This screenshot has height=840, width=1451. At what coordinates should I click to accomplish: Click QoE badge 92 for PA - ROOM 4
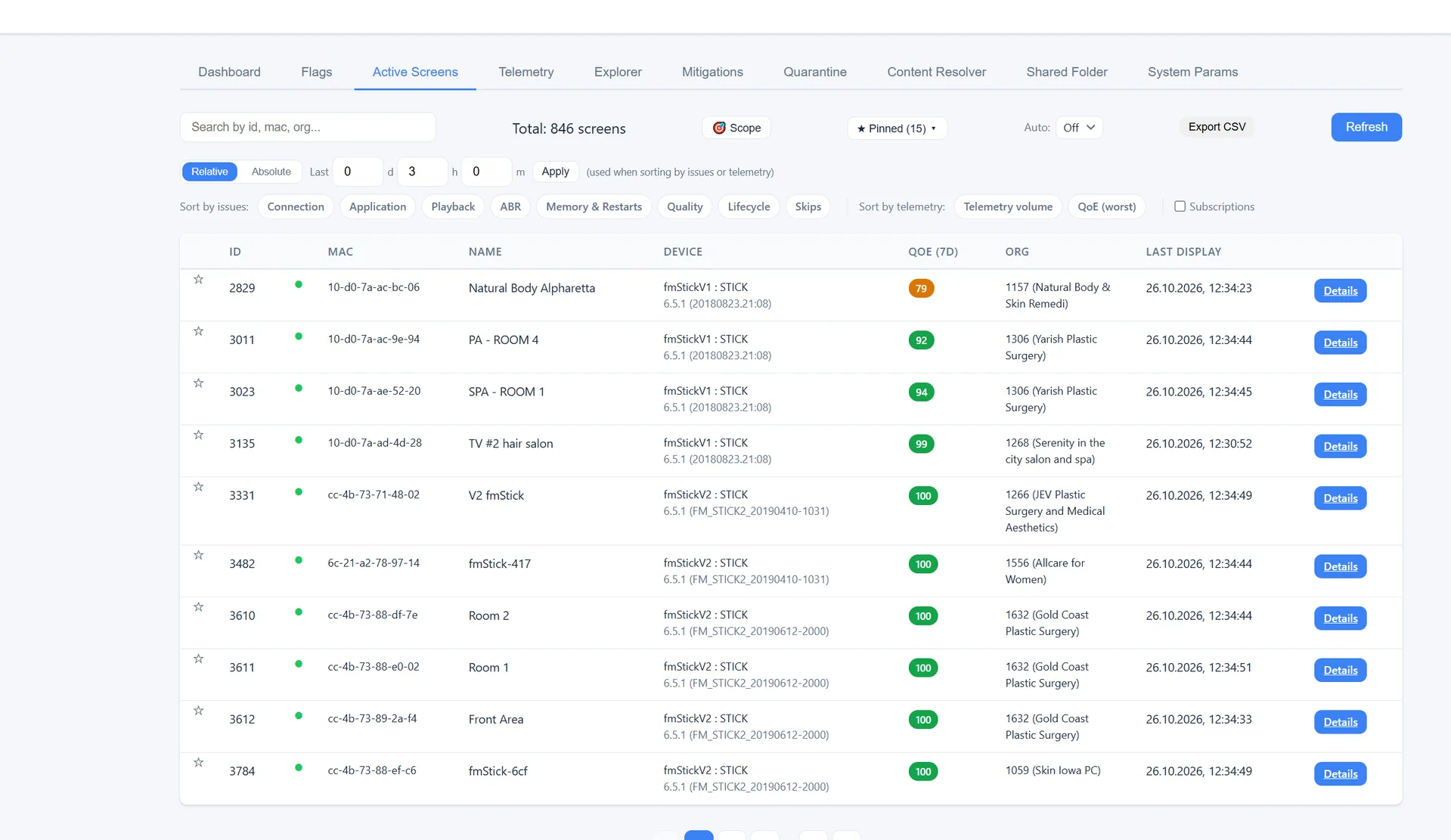(921, 340)
